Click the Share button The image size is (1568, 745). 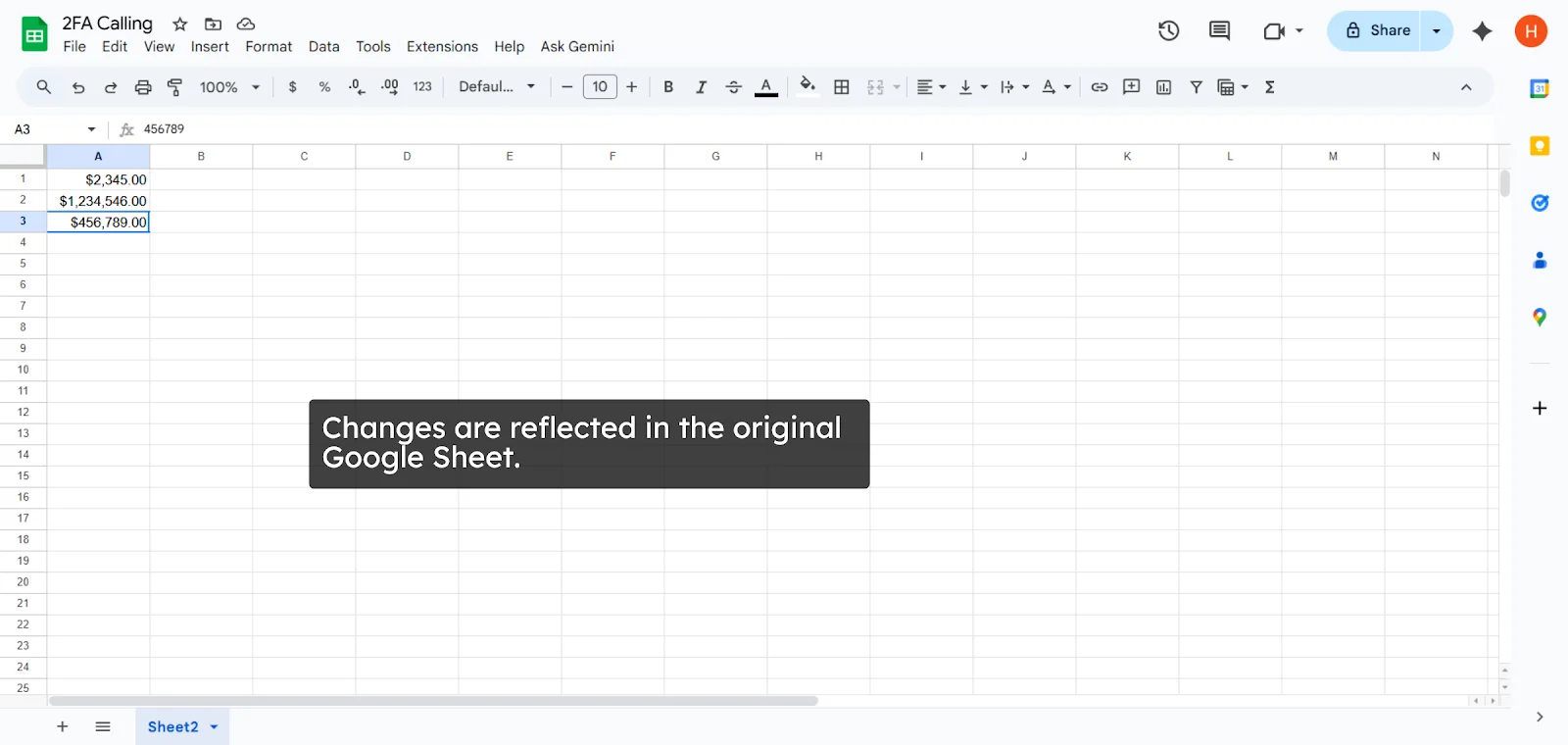coord(1376,30)
